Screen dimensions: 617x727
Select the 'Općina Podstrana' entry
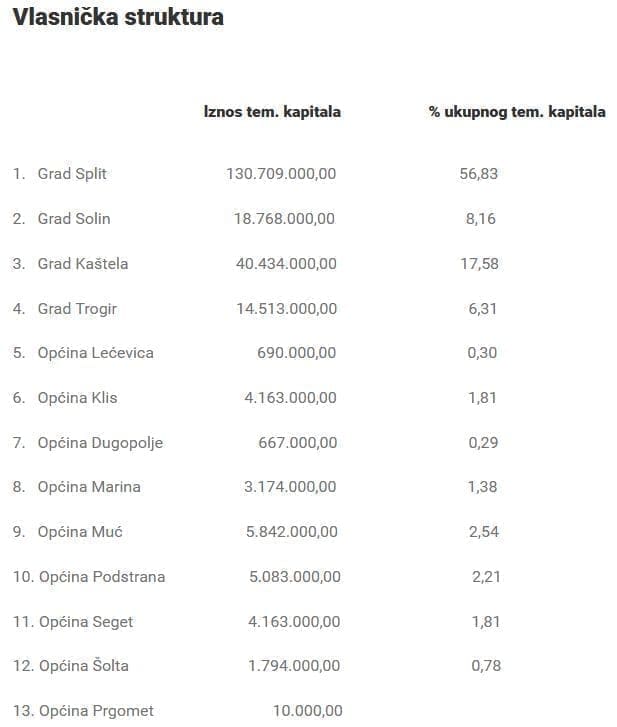102,577
